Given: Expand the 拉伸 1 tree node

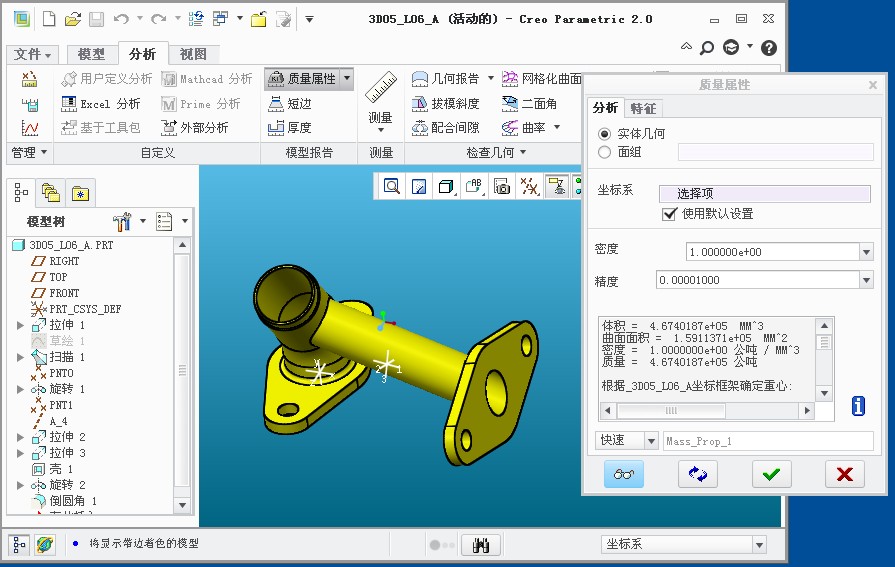Looking at the screenshot, I should (20, 325).
